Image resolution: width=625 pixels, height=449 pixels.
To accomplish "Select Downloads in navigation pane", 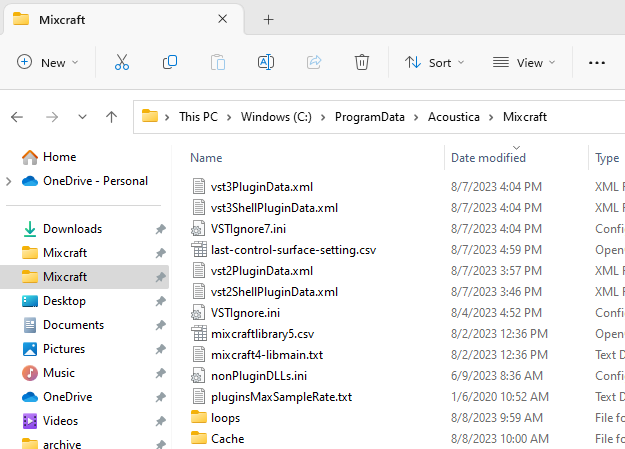I will coord(73,229).
